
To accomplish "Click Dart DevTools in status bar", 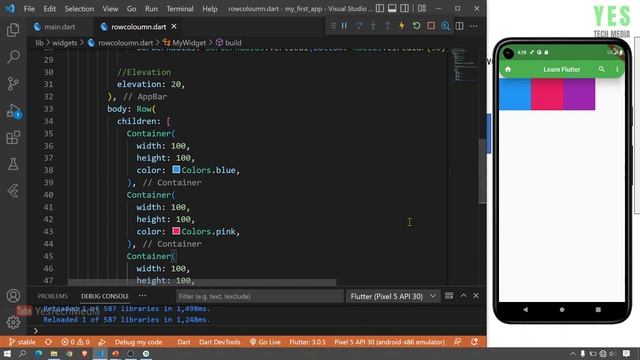I will (220, 342).
